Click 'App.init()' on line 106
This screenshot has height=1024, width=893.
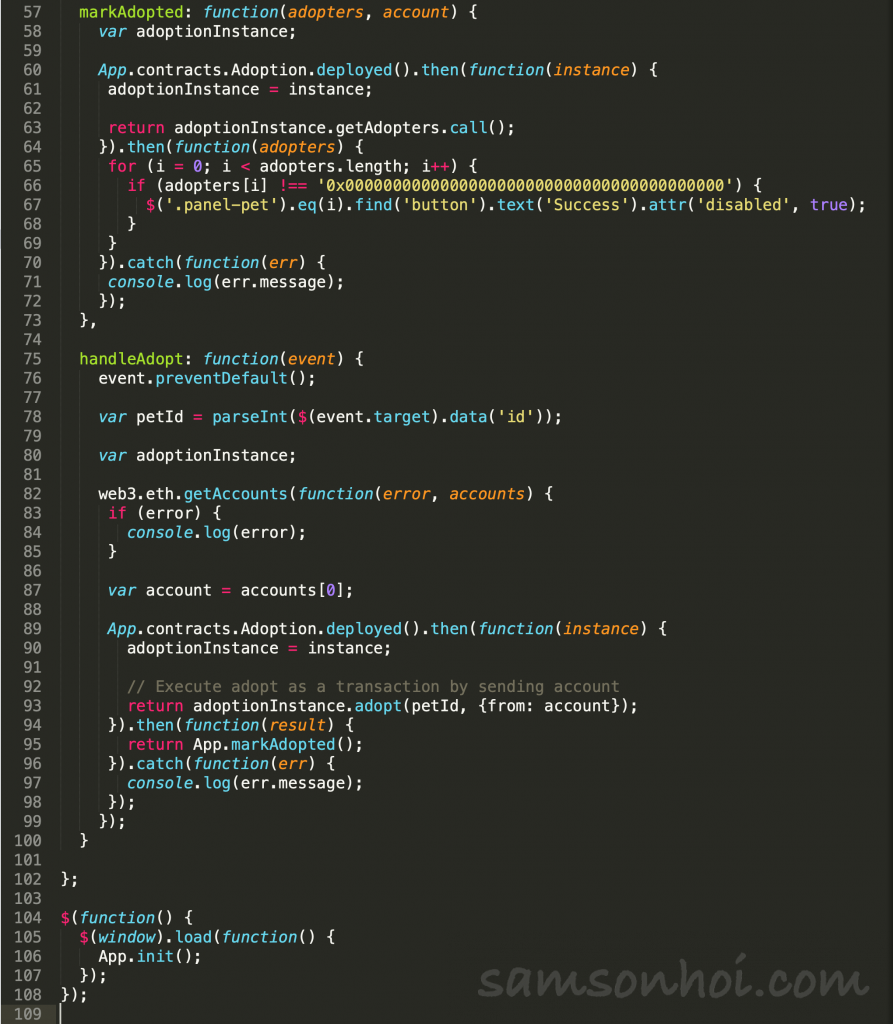[x=146, y=956]
